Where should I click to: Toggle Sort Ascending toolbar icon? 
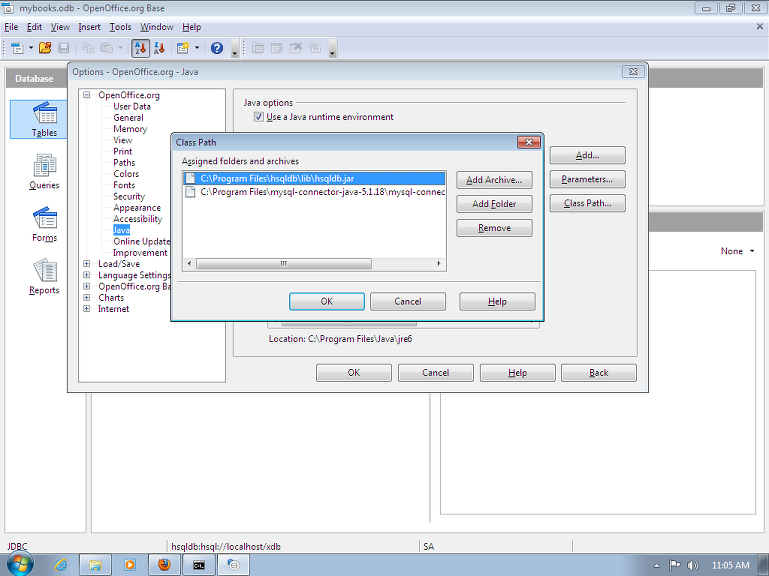click(140, 48)
